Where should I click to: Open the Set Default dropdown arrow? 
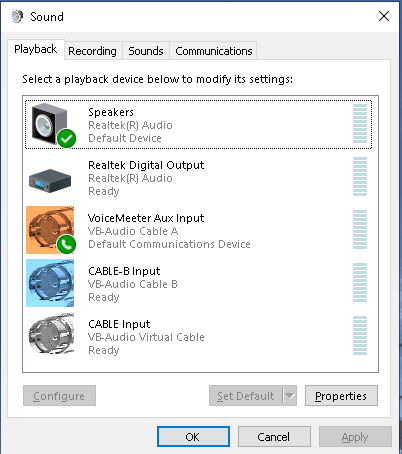(290, 396)
